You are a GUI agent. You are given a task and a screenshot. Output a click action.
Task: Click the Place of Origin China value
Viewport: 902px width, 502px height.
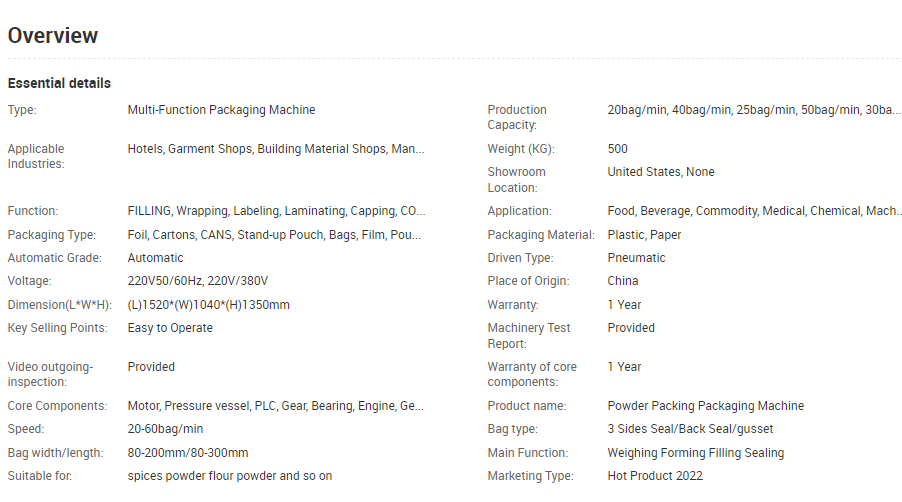point(623,281)
